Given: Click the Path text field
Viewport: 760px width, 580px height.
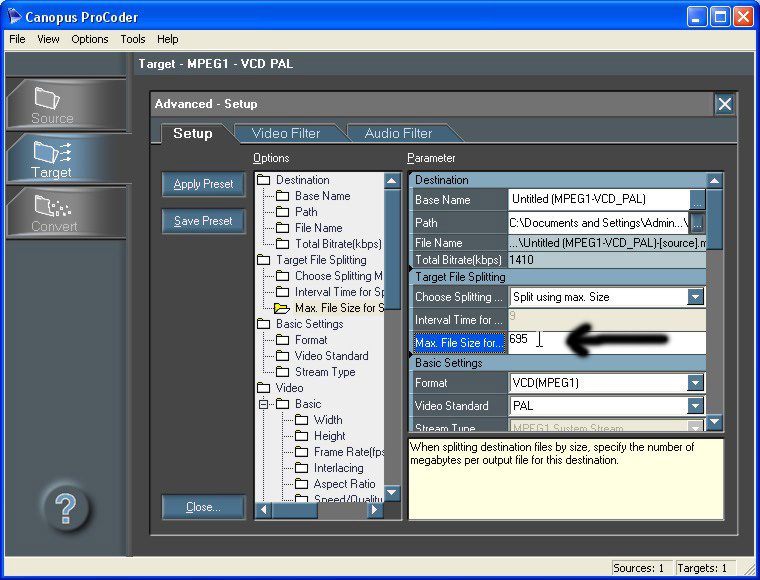Looking at the screenshot, I should (599, 222).
